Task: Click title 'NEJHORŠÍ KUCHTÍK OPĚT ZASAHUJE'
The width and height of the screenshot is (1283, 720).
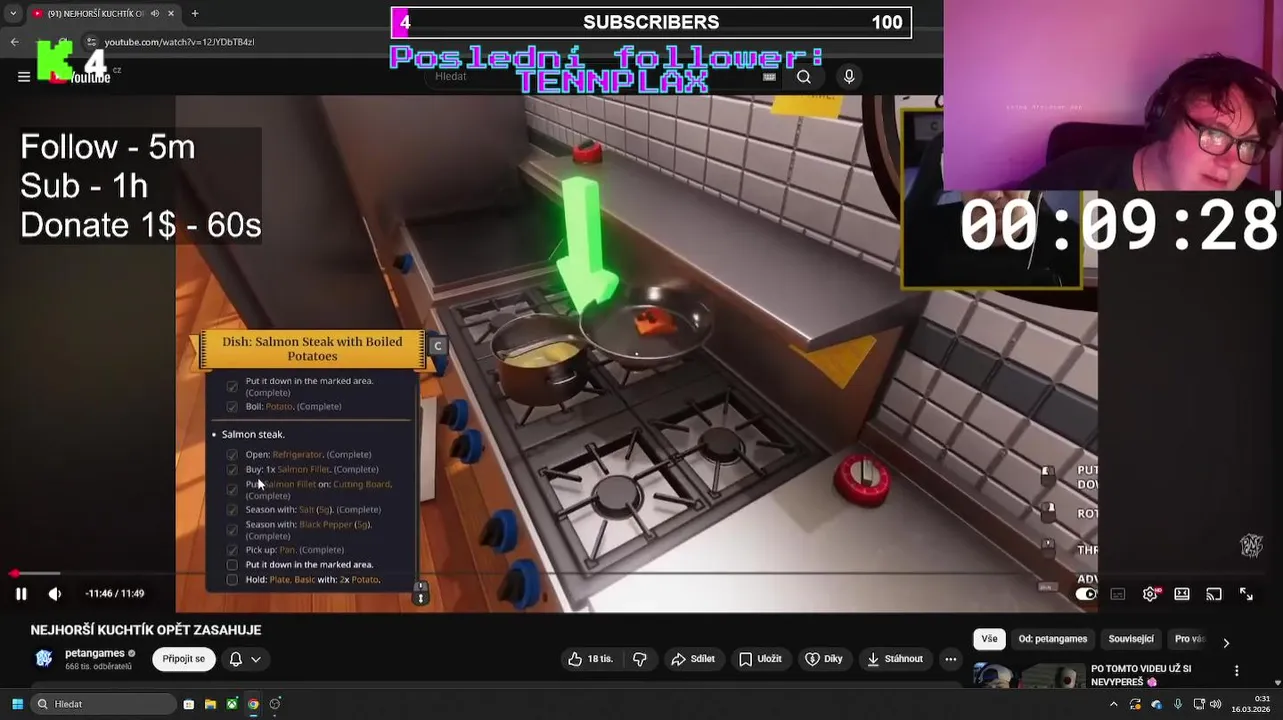Action: coord(146,630)
